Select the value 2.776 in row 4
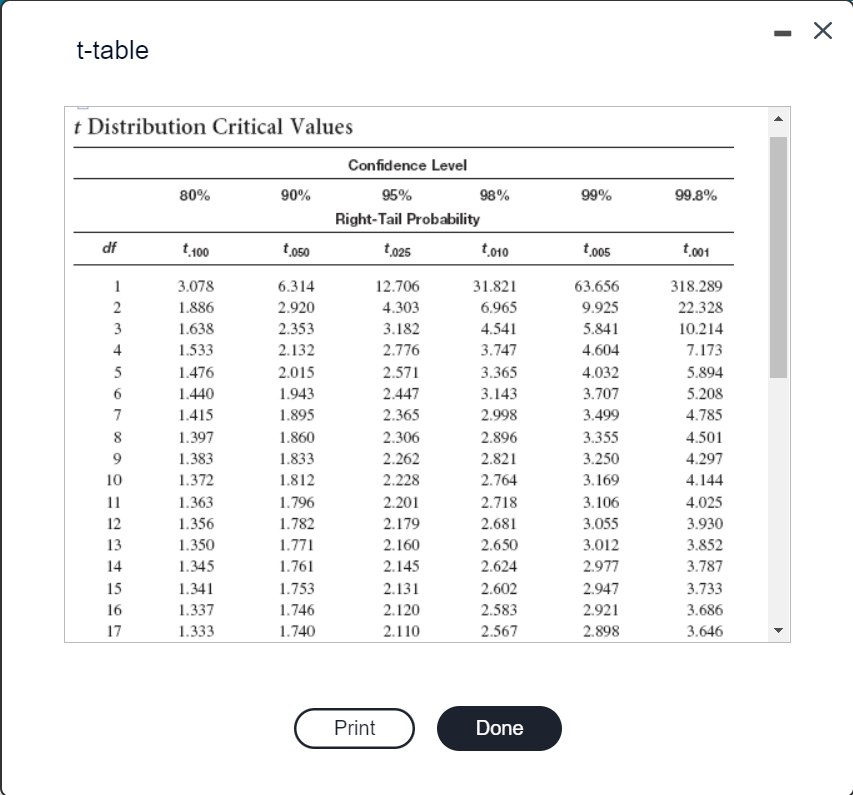The height and width of the screenshot is (795, 853). pyautogui.click(x=401, y=350)
